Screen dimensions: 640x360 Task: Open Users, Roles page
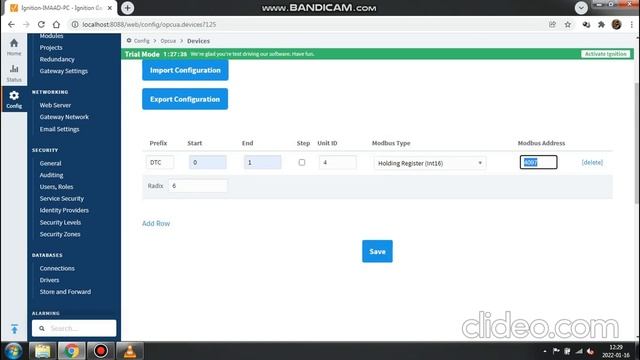tap(56, 187)
